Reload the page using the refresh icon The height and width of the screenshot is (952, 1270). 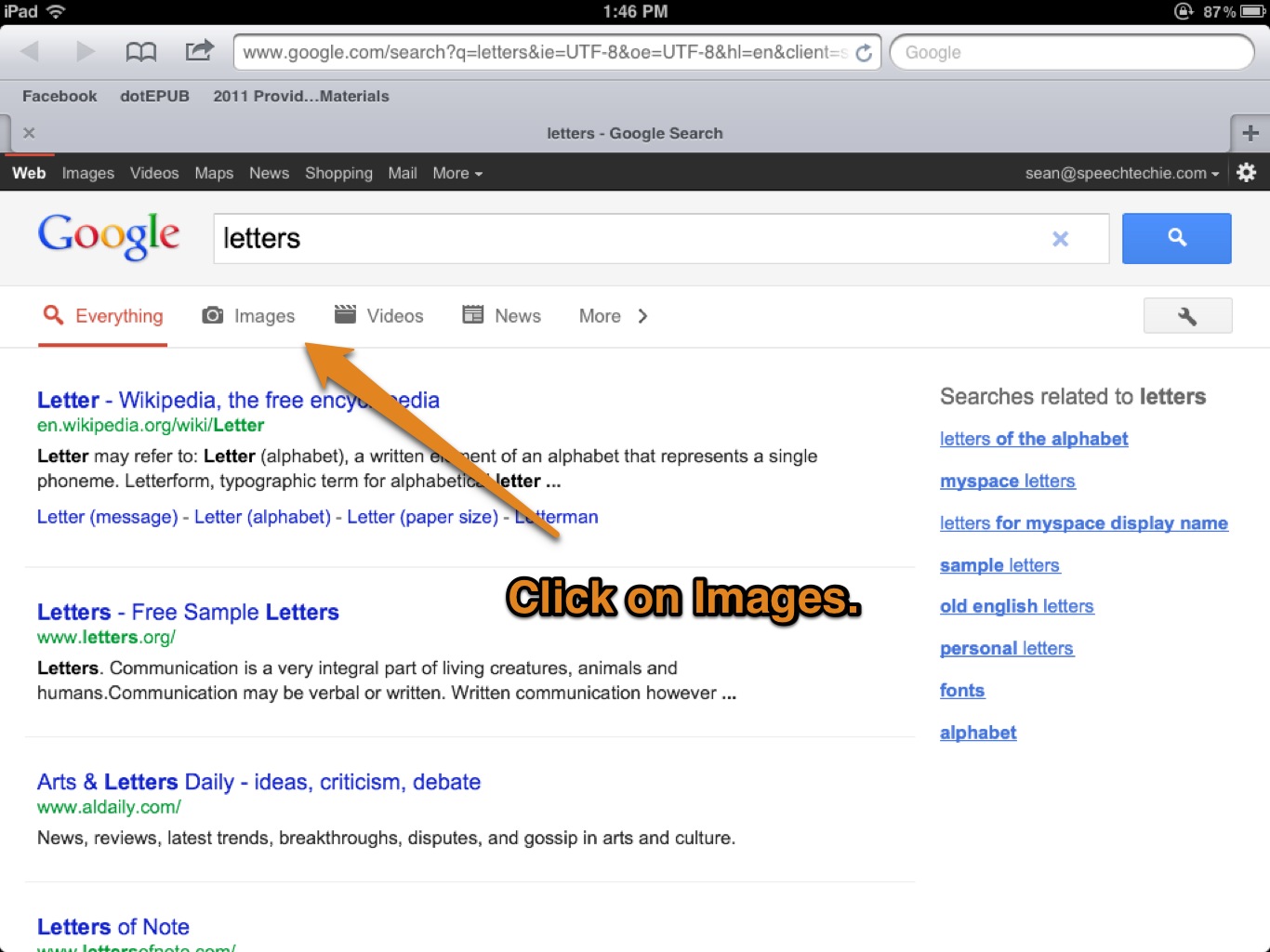(863, 52)
